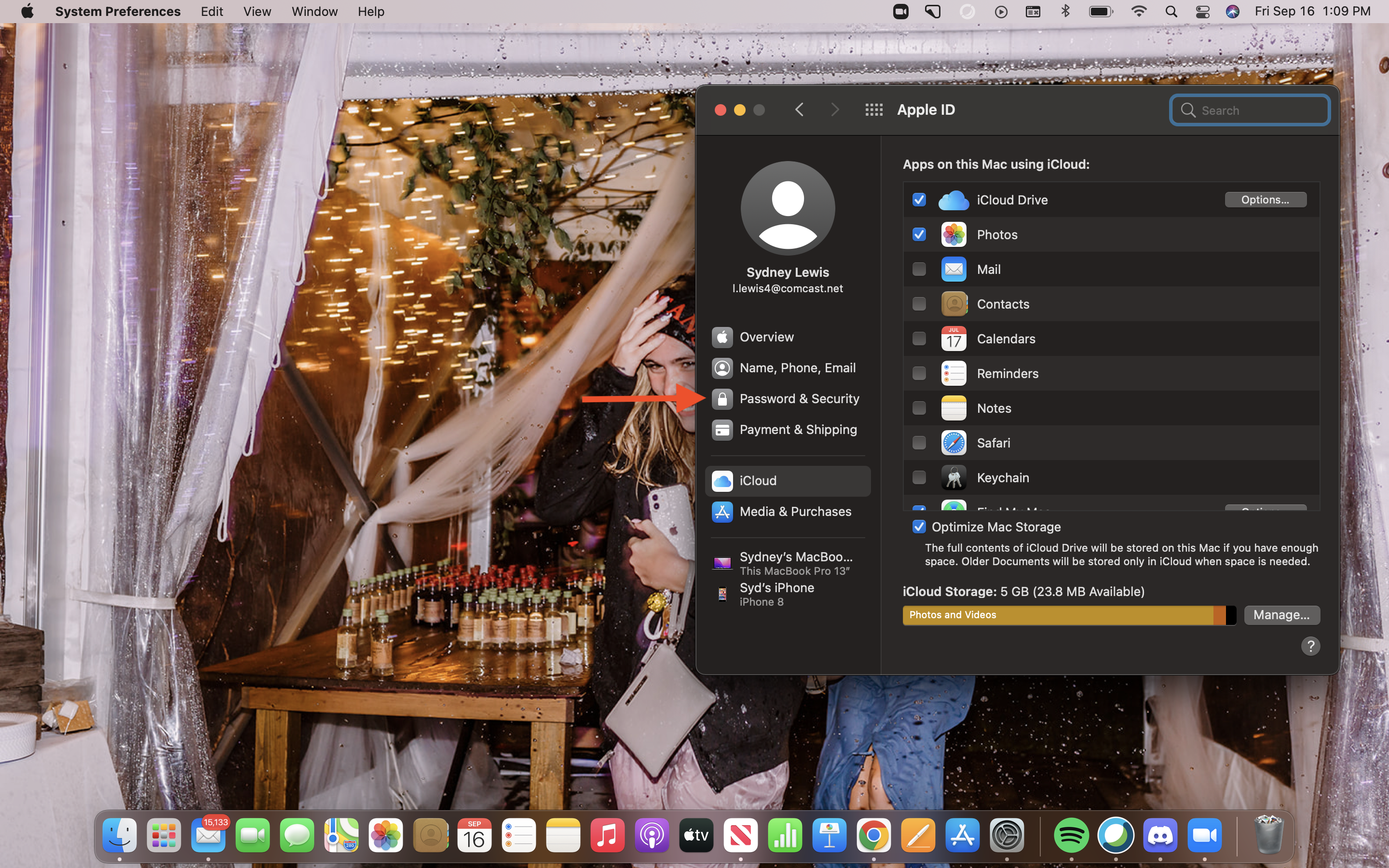
Task: Click Manage iCloud storage button
Action: tap(1281, 615)
